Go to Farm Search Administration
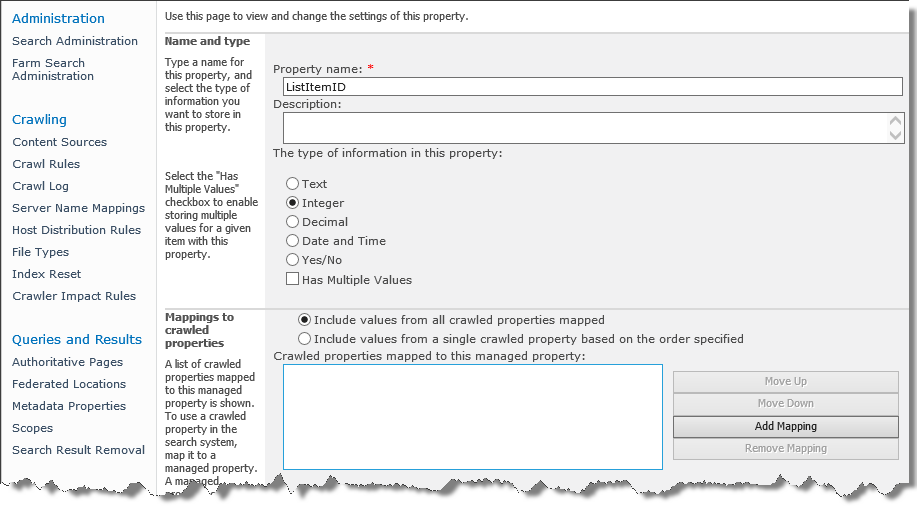Viewport: 917px width, 506px height. (53, 69)
